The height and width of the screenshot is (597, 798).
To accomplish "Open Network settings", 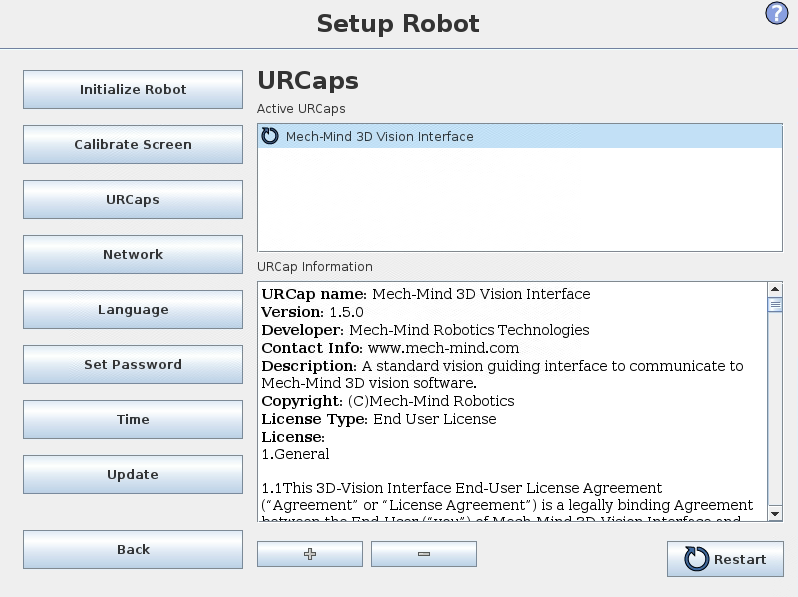I will 133,254.
